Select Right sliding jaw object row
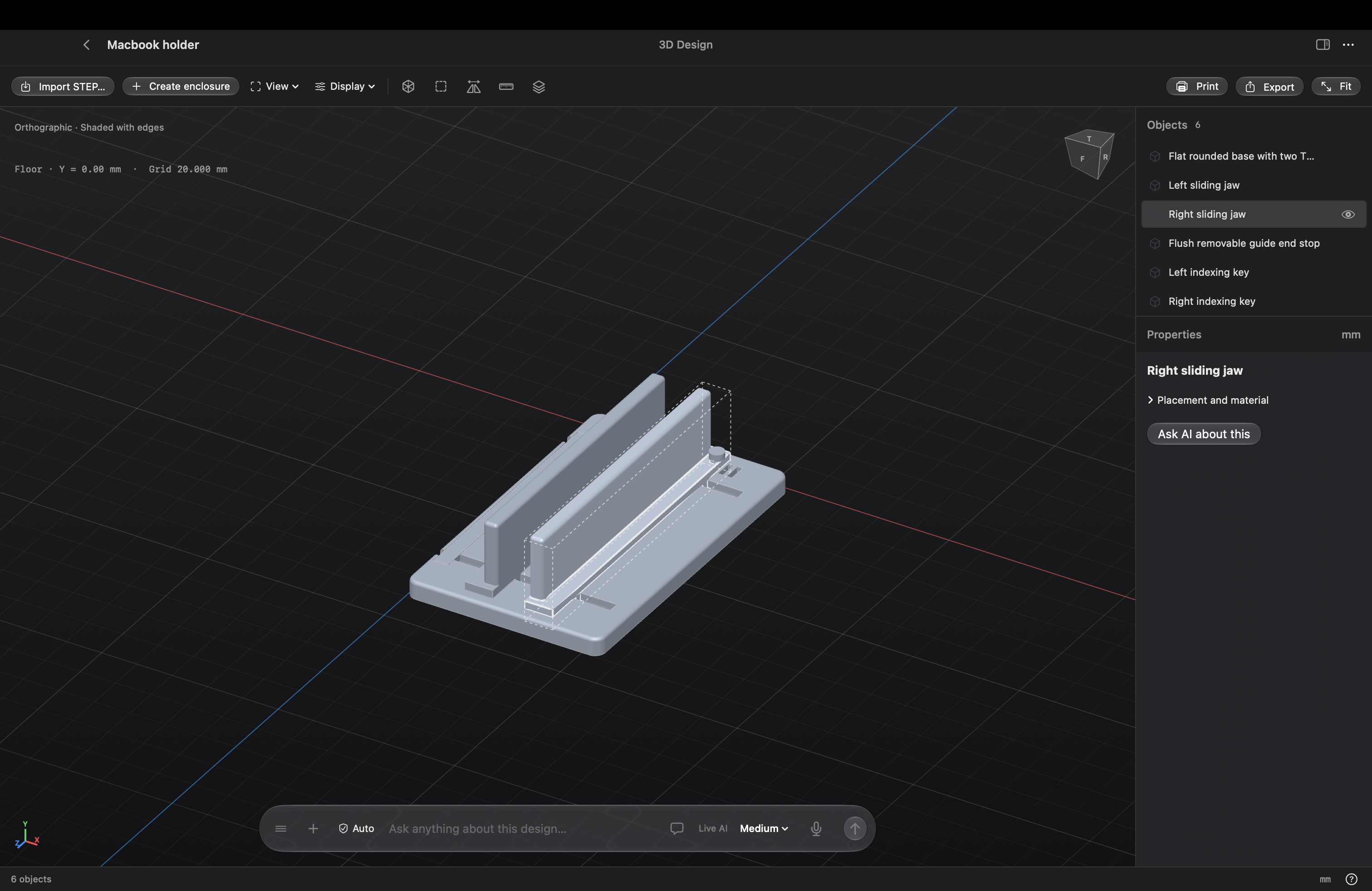The image size is (1372, 891). coord(1253,215)
